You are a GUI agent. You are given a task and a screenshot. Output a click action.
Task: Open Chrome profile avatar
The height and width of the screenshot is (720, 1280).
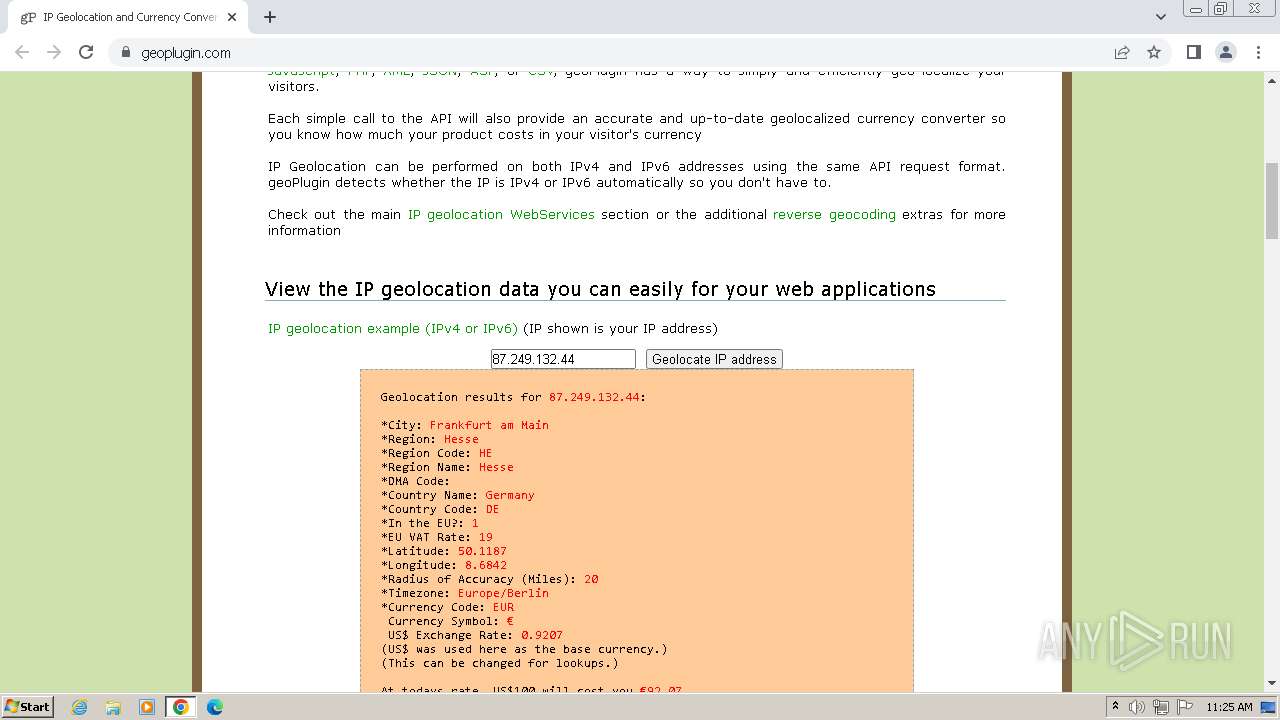(x=1225, y=52)
